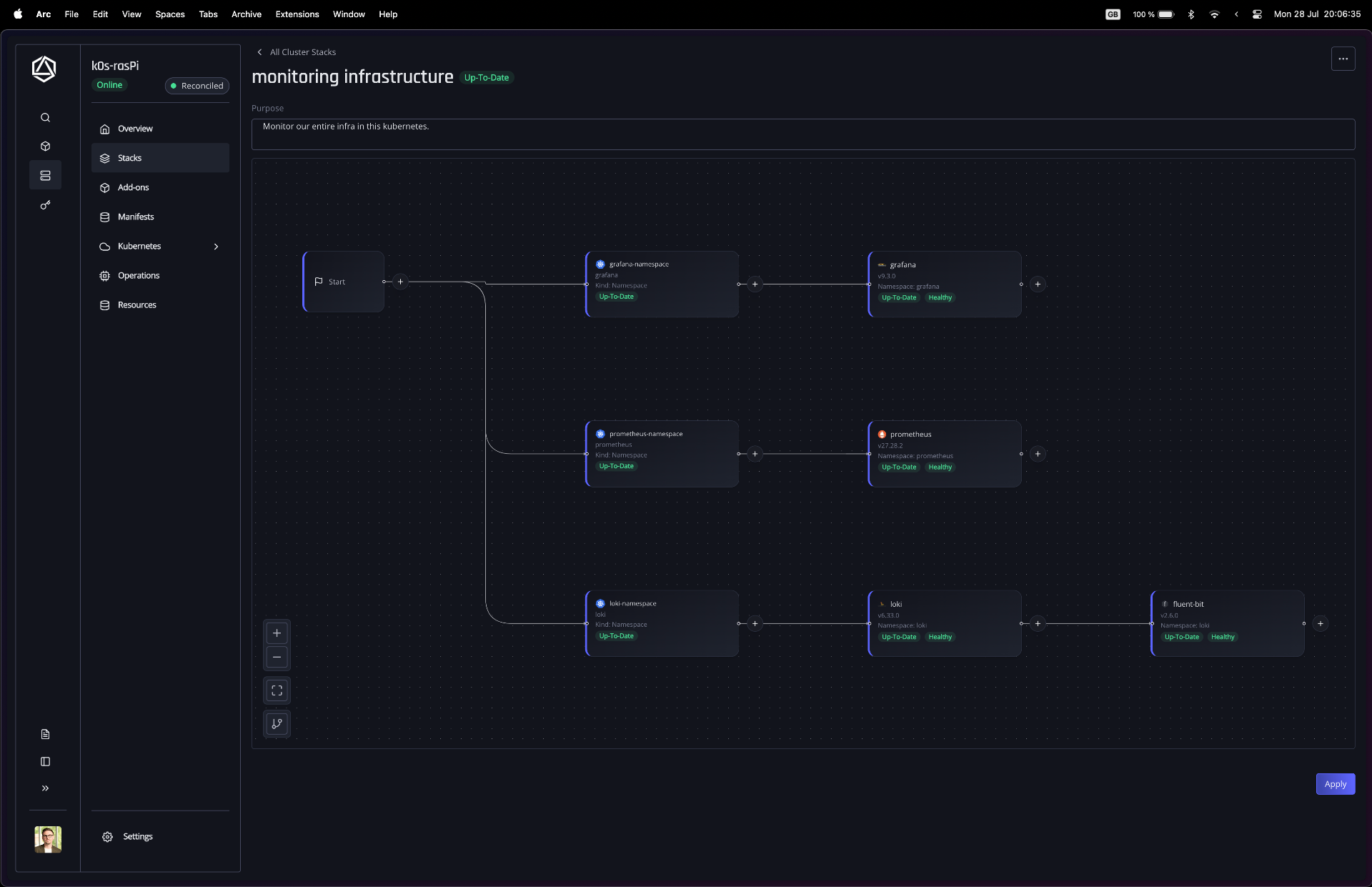Screen dimensions: 1372x887
Task: Open the document icon near rail bottom
Action: (x=45, y=734)
